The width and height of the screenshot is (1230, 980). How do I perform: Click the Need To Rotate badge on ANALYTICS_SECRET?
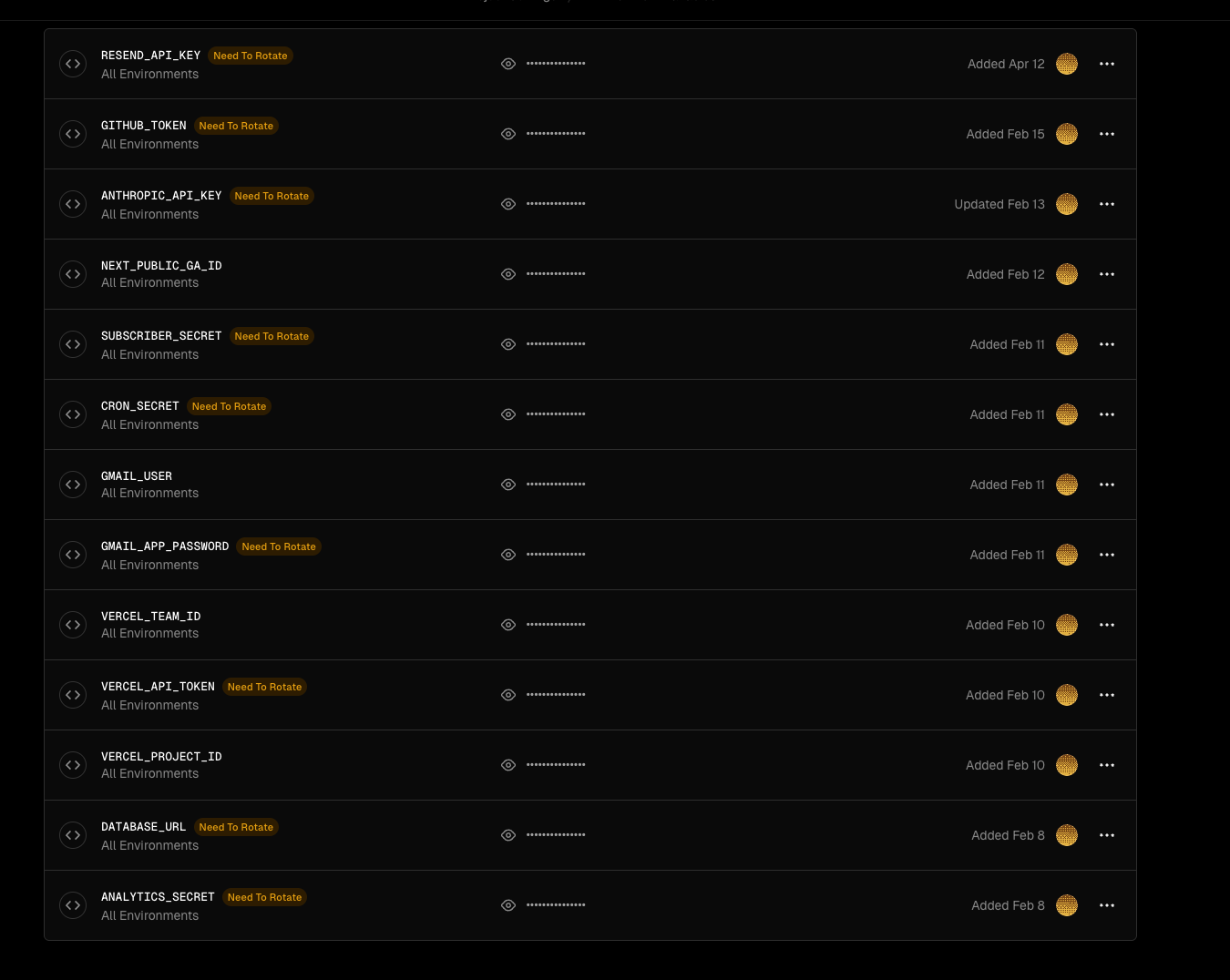pos(264,897)
